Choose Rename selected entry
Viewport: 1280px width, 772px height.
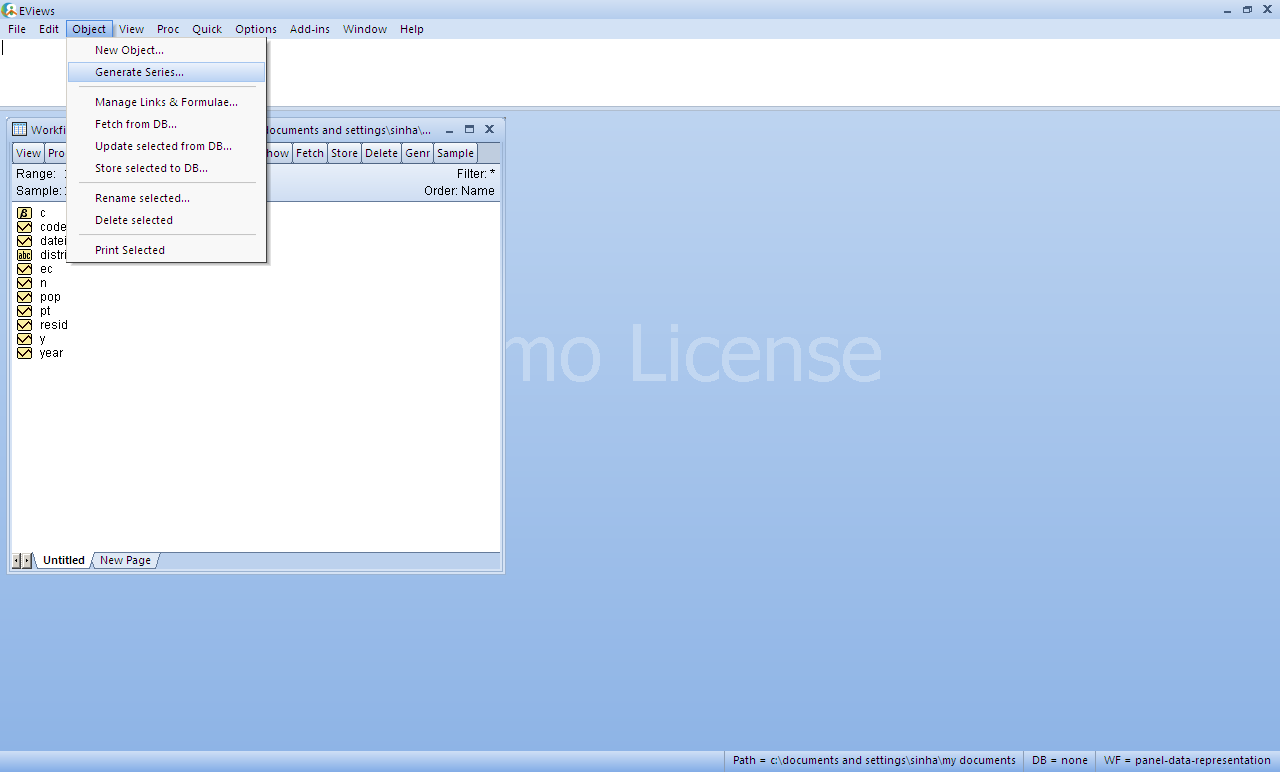tap(166, 198)
